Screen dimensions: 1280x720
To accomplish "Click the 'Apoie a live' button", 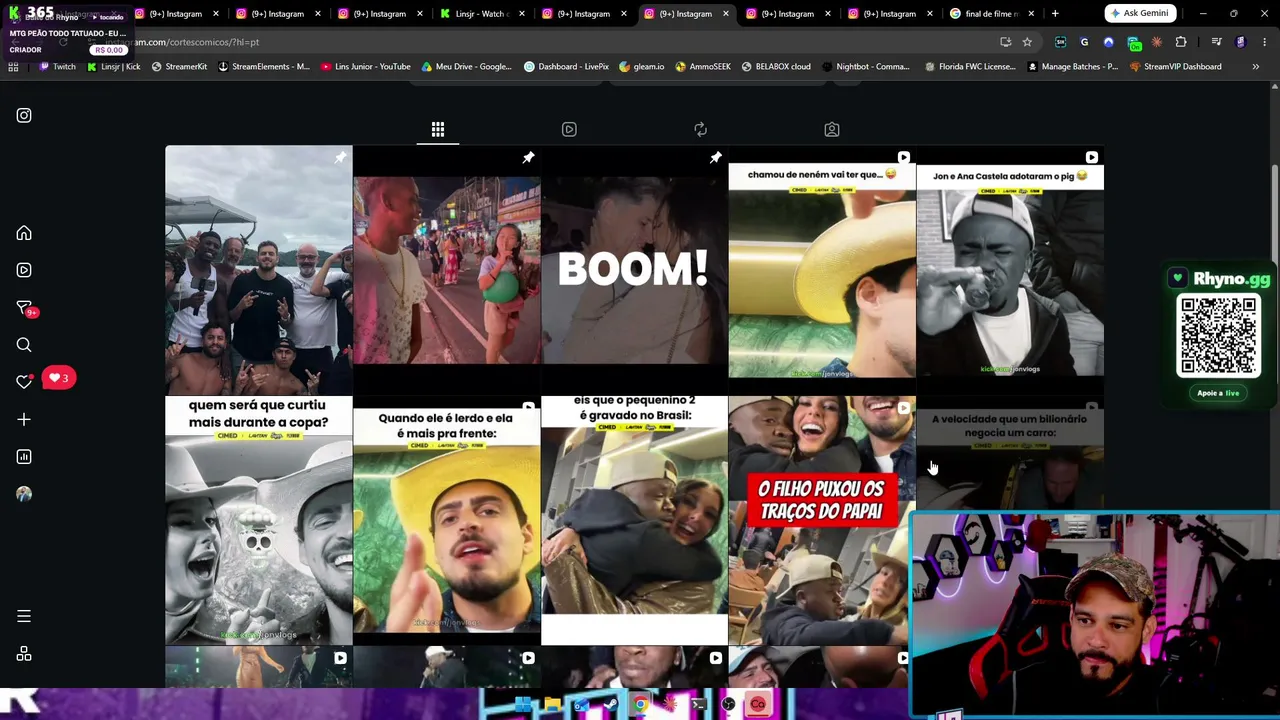I will coord(1218,393).
